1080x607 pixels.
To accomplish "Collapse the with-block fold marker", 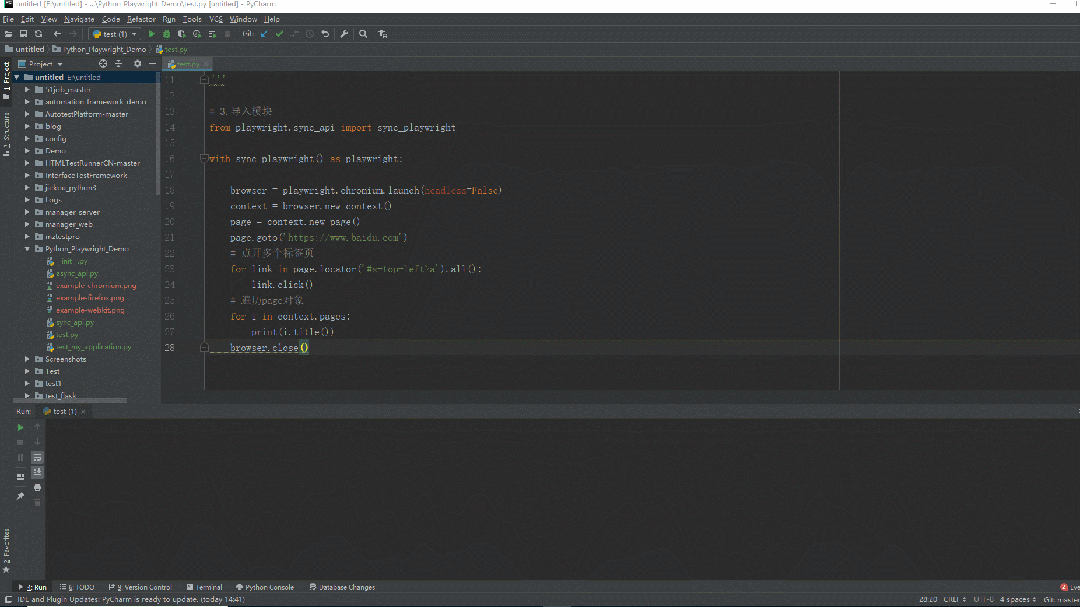I will tap(204, 158).
